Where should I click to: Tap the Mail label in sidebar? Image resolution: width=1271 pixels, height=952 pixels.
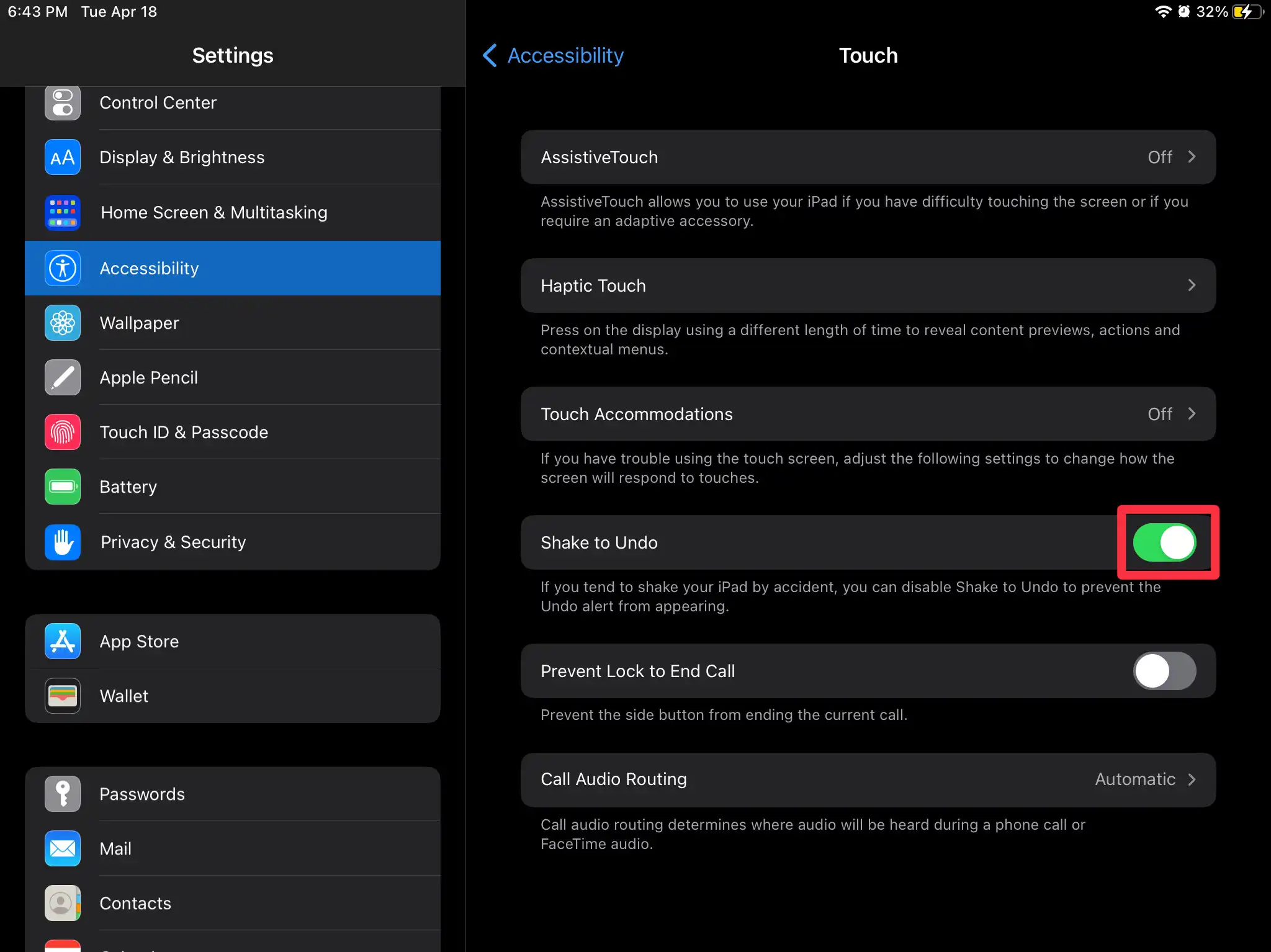[x=115, y=848]
